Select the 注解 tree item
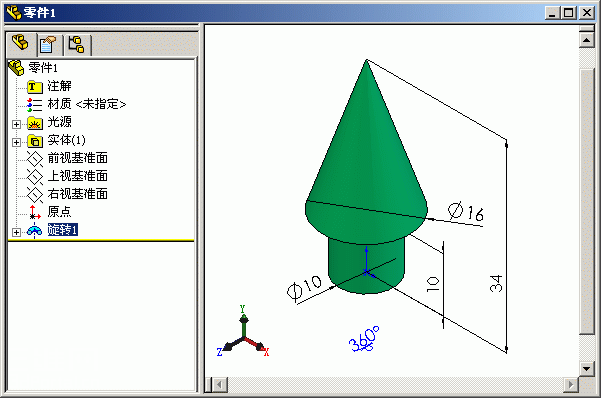601x398 pixels. 59,86
